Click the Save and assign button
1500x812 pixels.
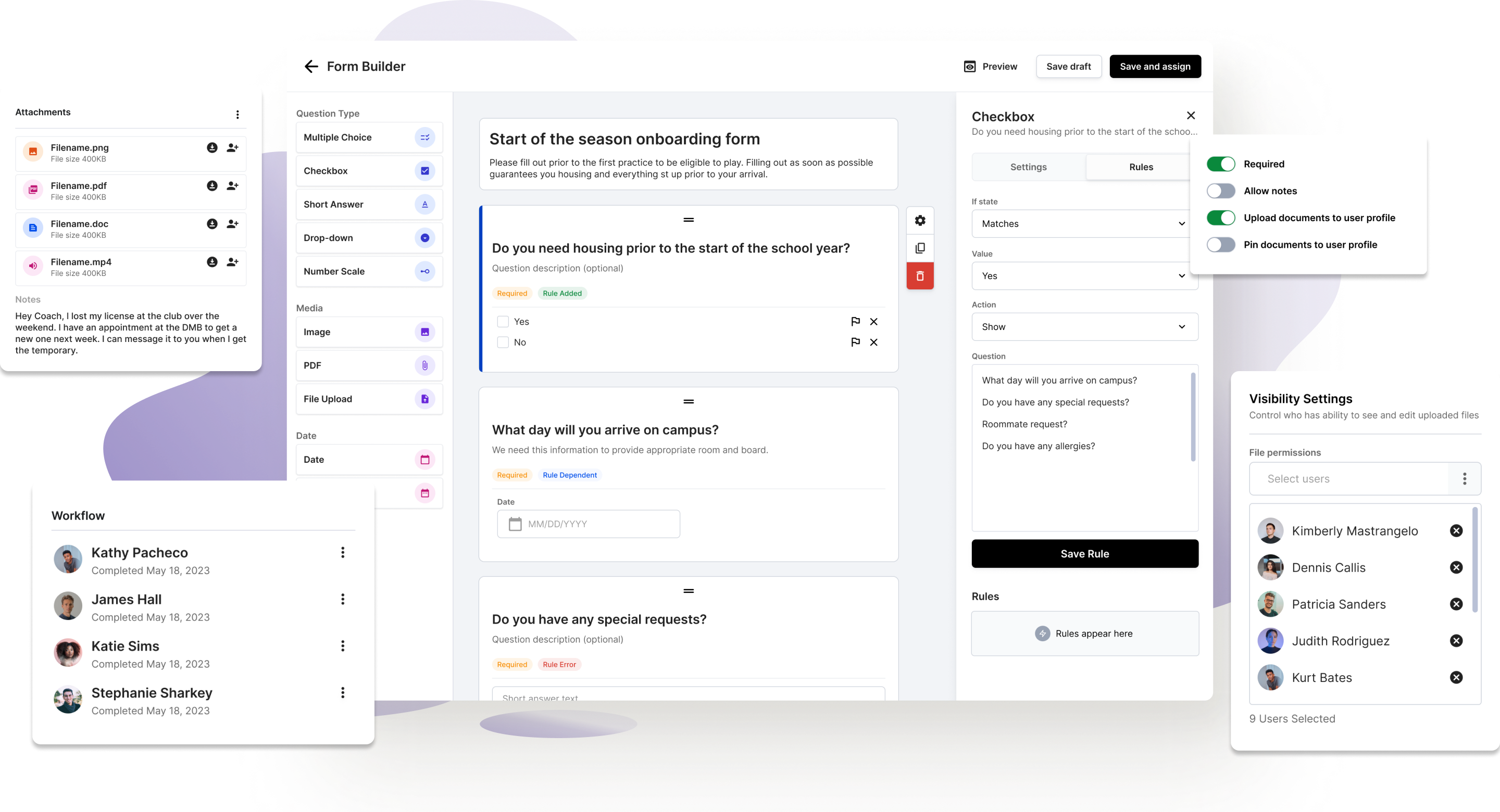(1155, 66)
